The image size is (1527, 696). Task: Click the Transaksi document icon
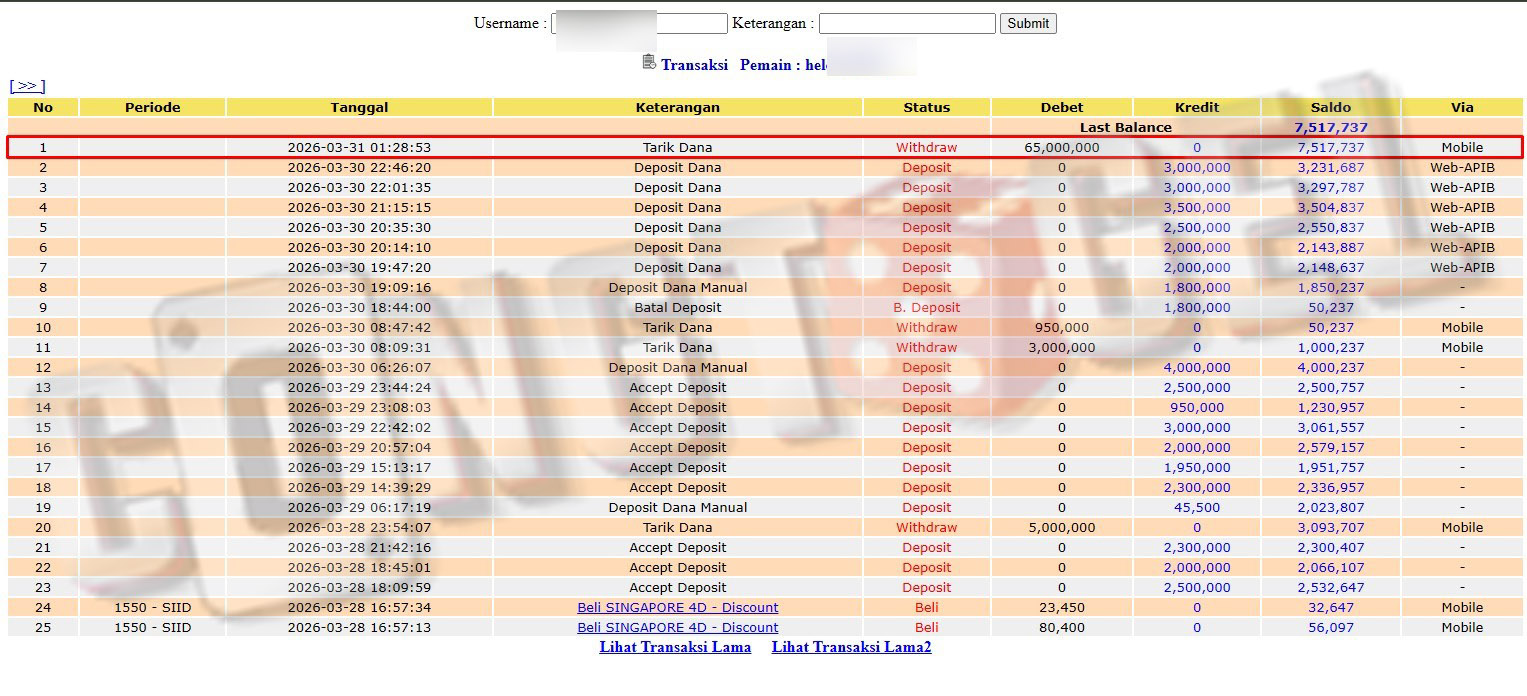(649, 63)
